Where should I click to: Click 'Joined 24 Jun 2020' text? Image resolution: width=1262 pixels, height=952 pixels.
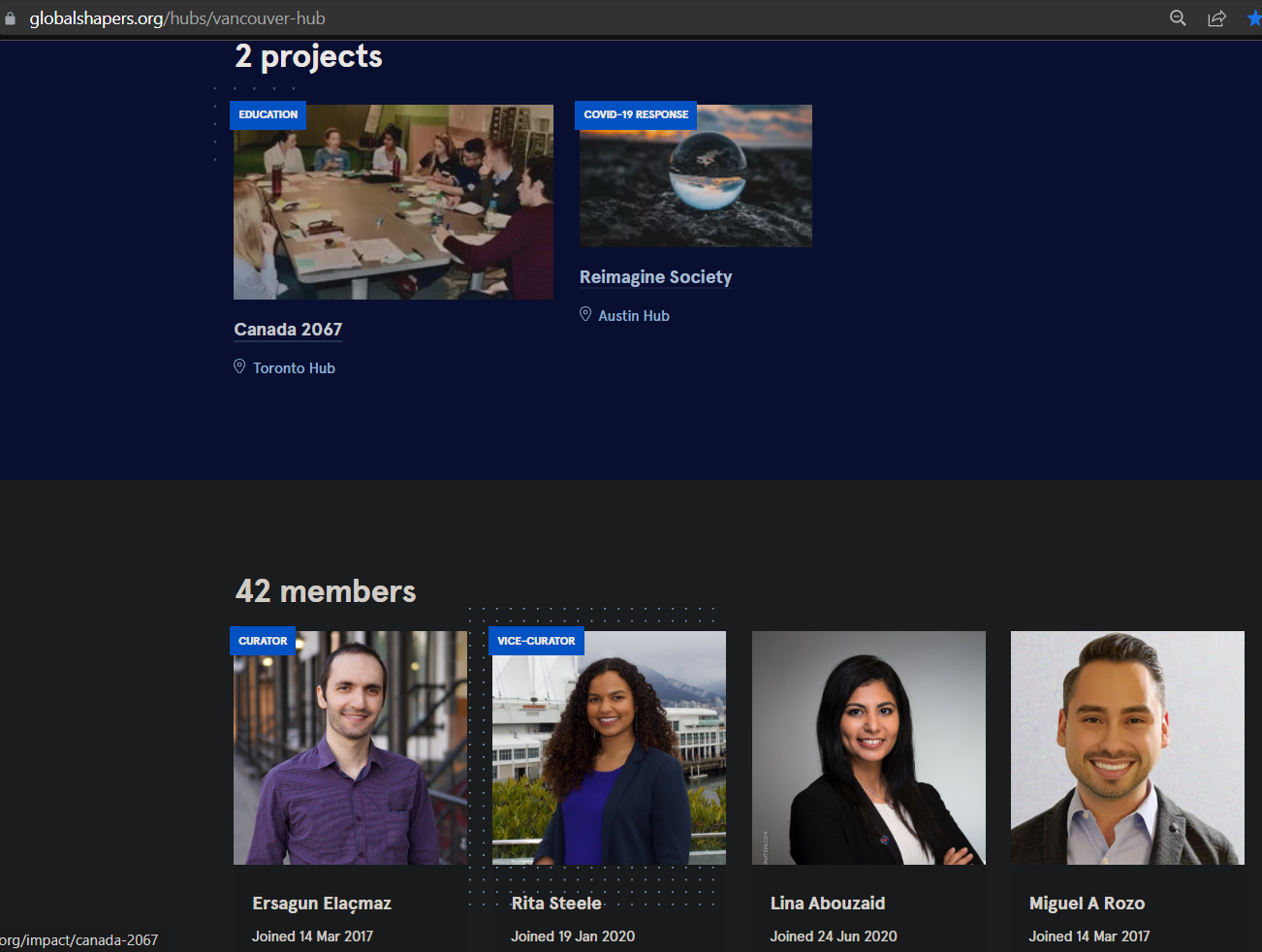pyautogui.click(x=834, y=936)
